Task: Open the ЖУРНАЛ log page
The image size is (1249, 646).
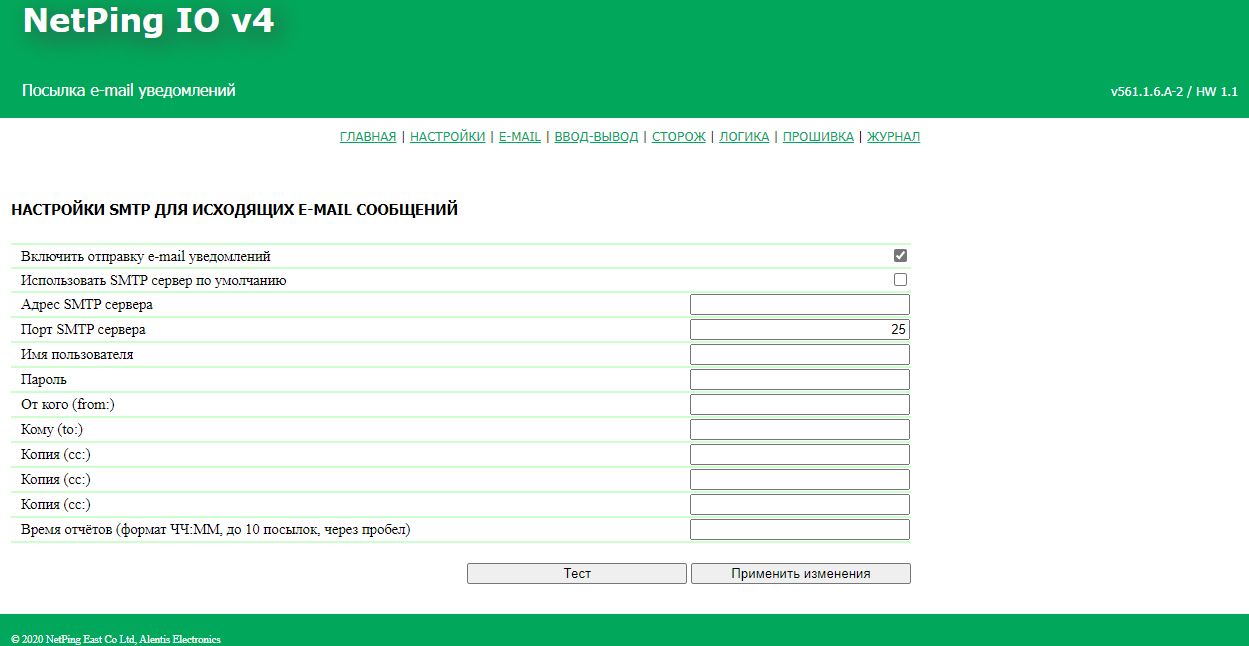Action: [x=893, y=137]
